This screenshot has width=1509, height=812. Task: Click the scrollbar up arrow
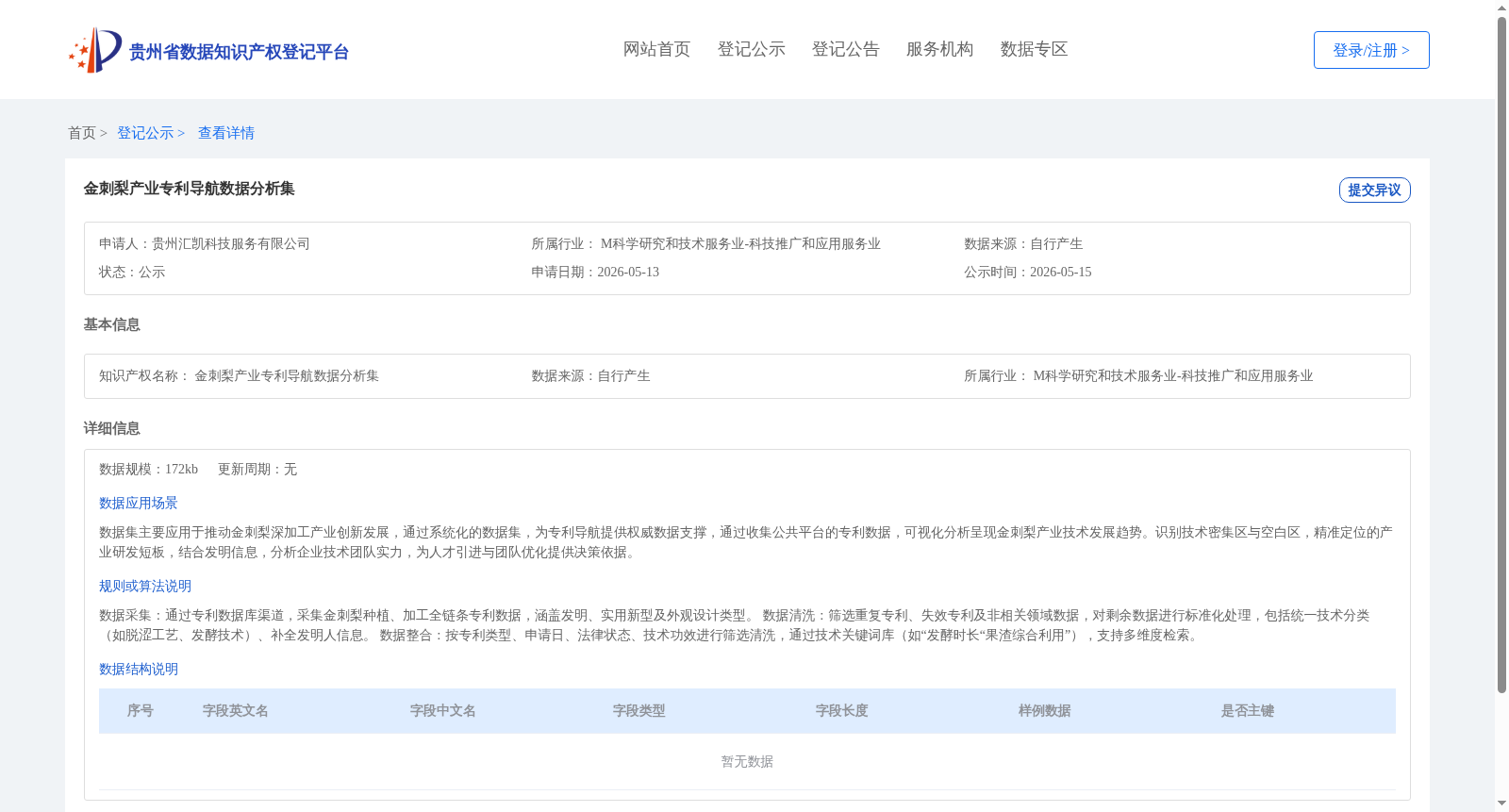1501,8
